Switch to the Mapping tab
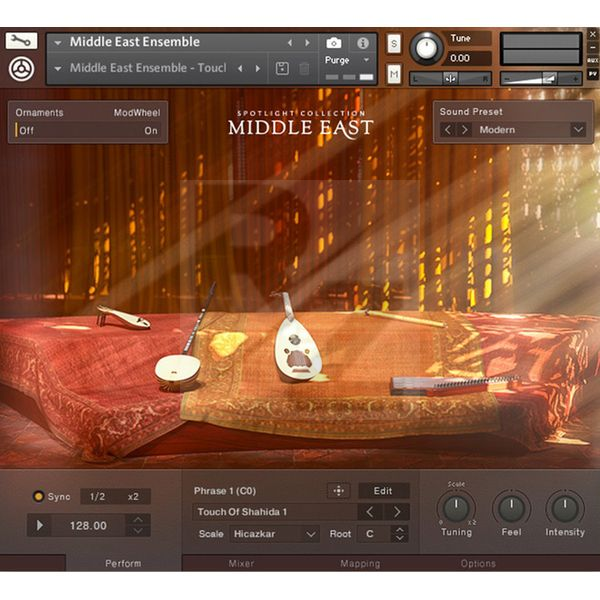This screenshot has width=600, height=600. tap(360, 563)
